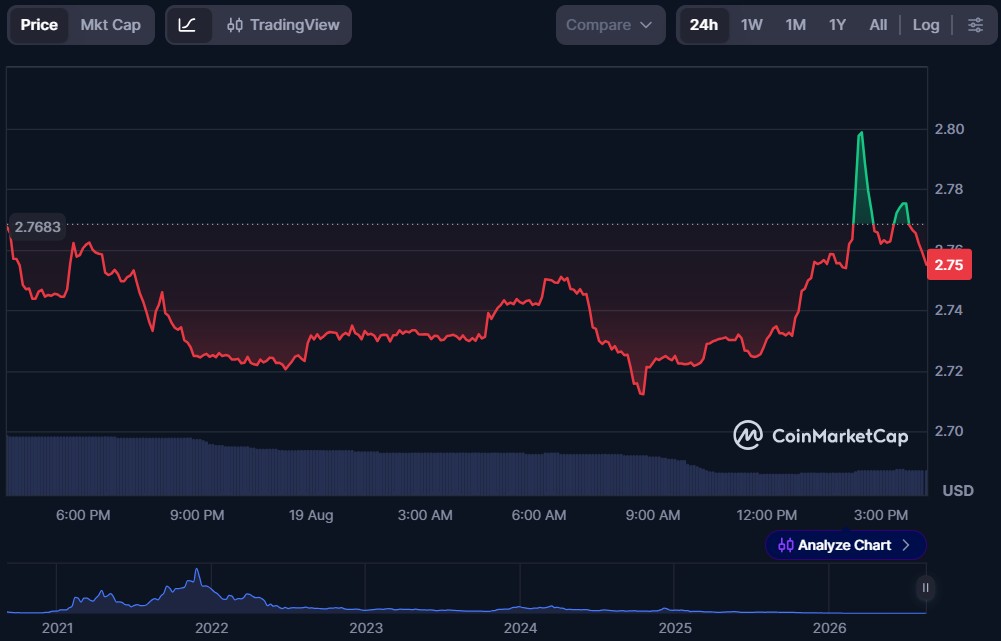Select the 1W time range

[751, 25]
